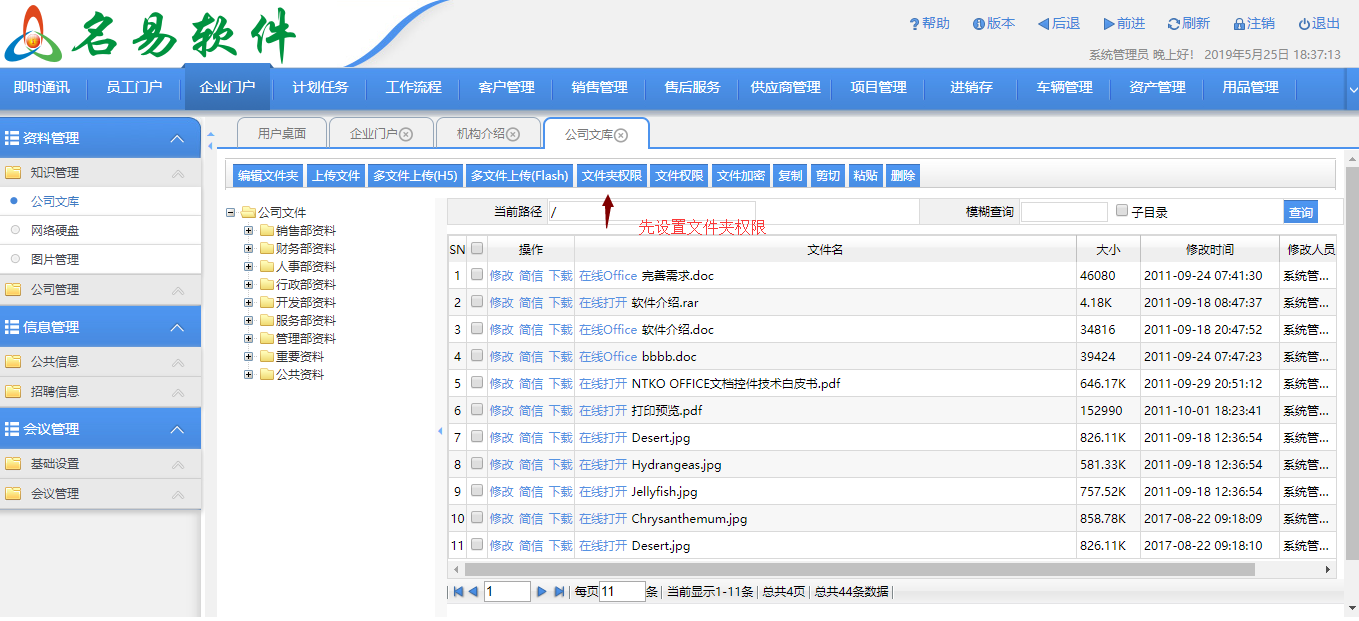Check the select-all checkbox in the table header

(476, 249)
